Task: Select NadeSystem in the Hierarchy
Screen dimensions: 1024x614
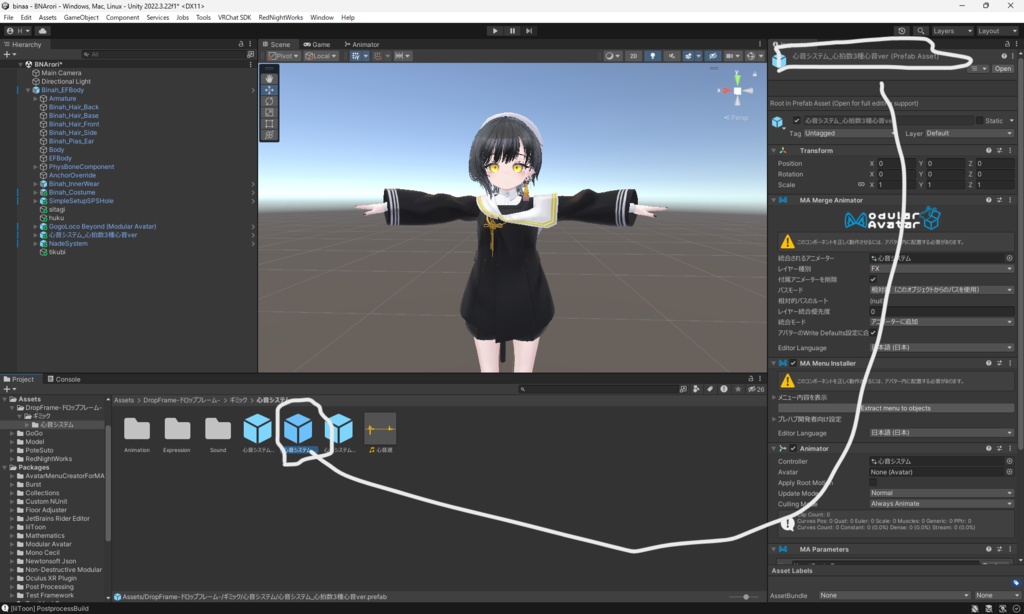Action: point(68,244)
